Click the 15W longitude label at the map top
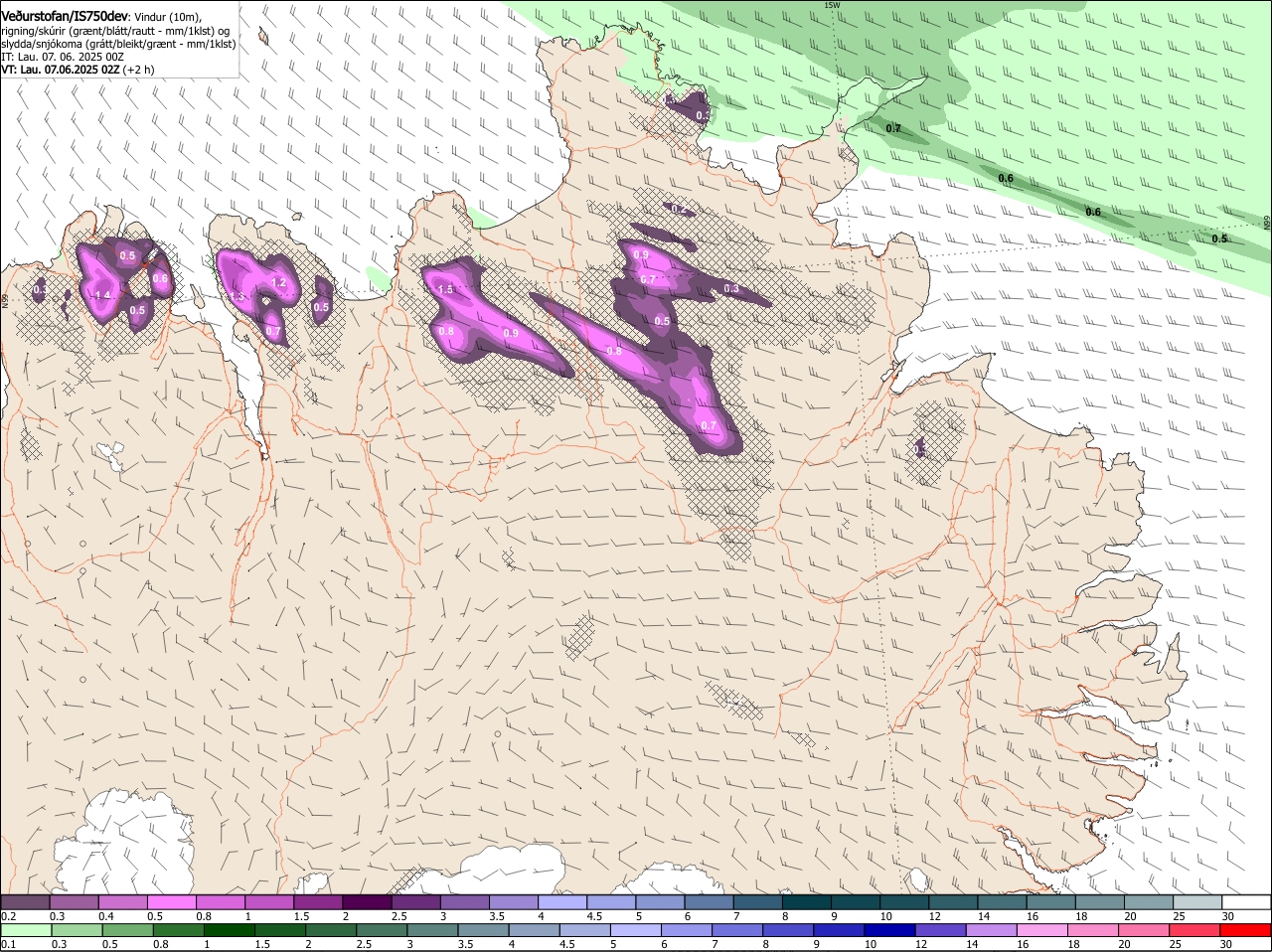1272x952 pixels. click(832, 5)
